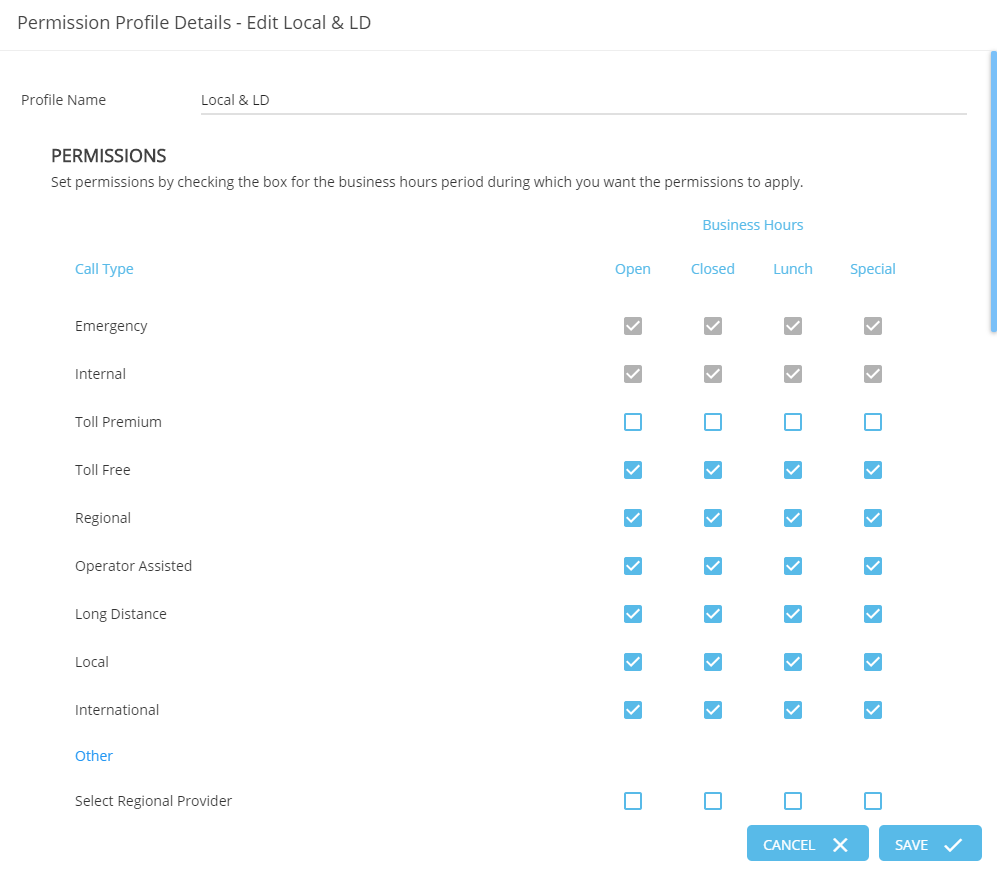Click the vertical scrollbar on right edge
997x873 pixels.
(x=993, y=192)
